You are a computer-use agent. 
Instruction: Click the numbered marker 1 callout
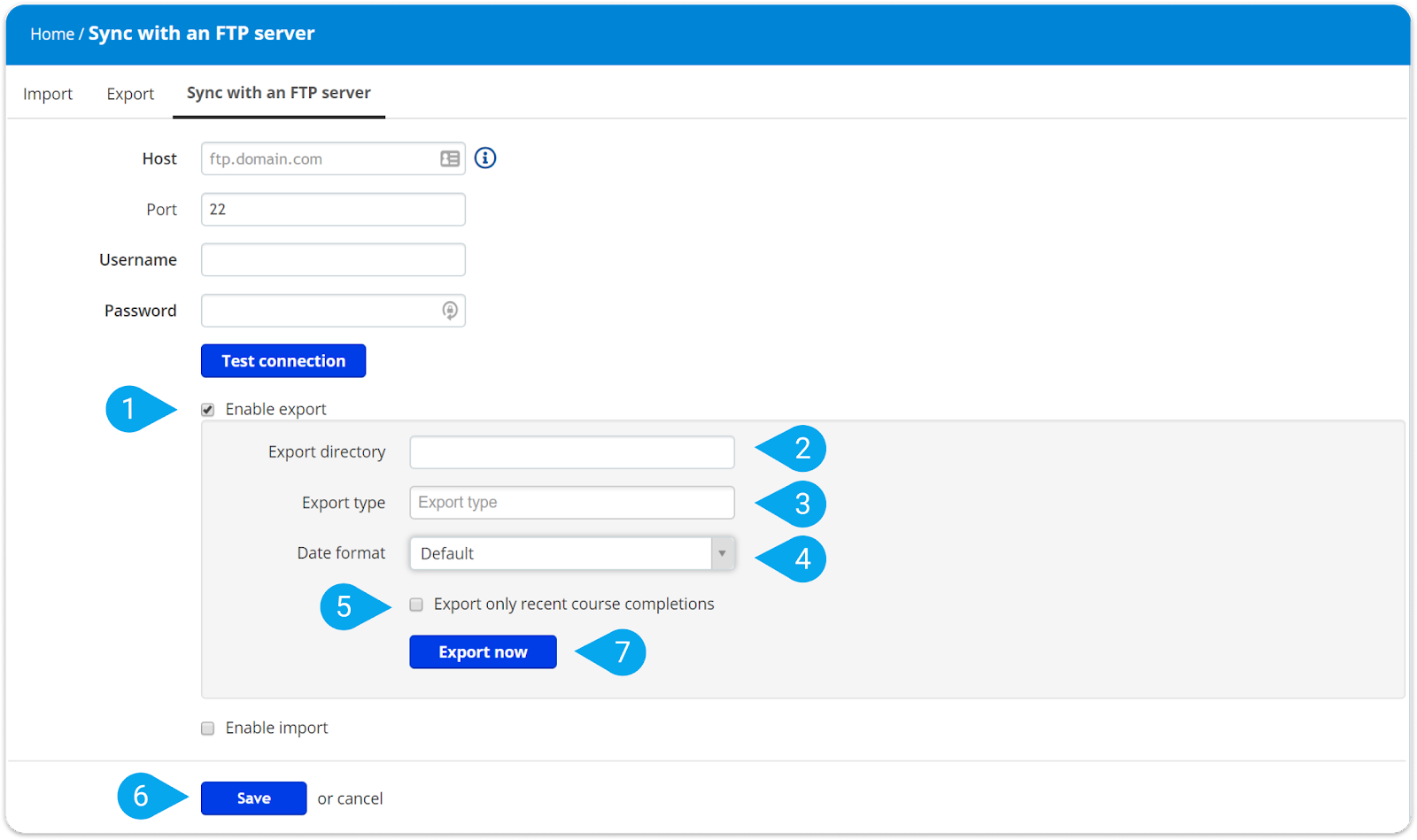coord(130,409)
